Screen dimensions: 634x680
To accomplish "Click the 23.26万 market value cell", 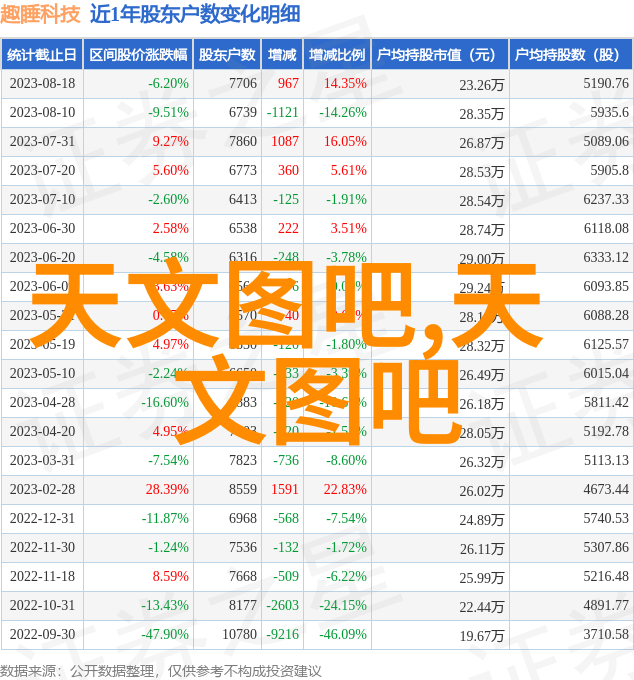I will (x=482, y=85).
